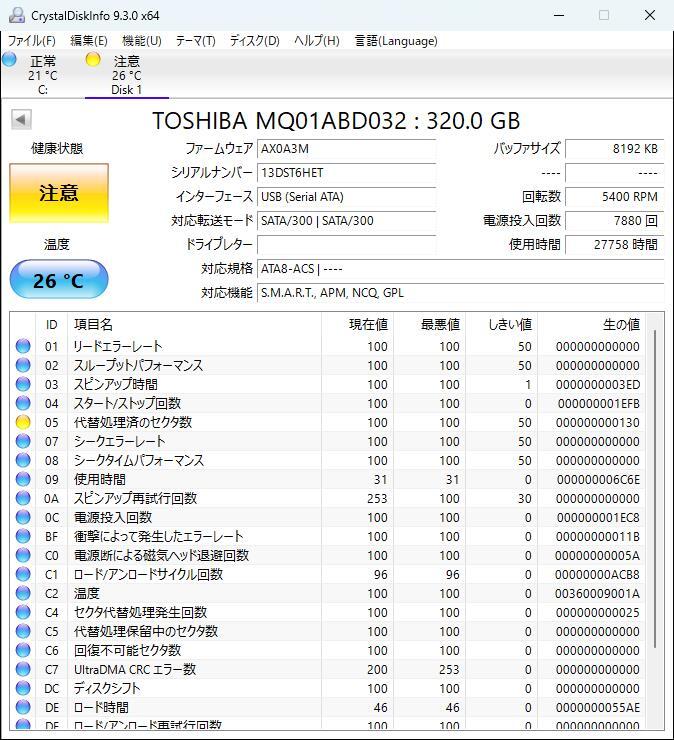This screenshot has height=740, width=674.
Task: Open the ファイル(F) menu
Action: [32, 41]
